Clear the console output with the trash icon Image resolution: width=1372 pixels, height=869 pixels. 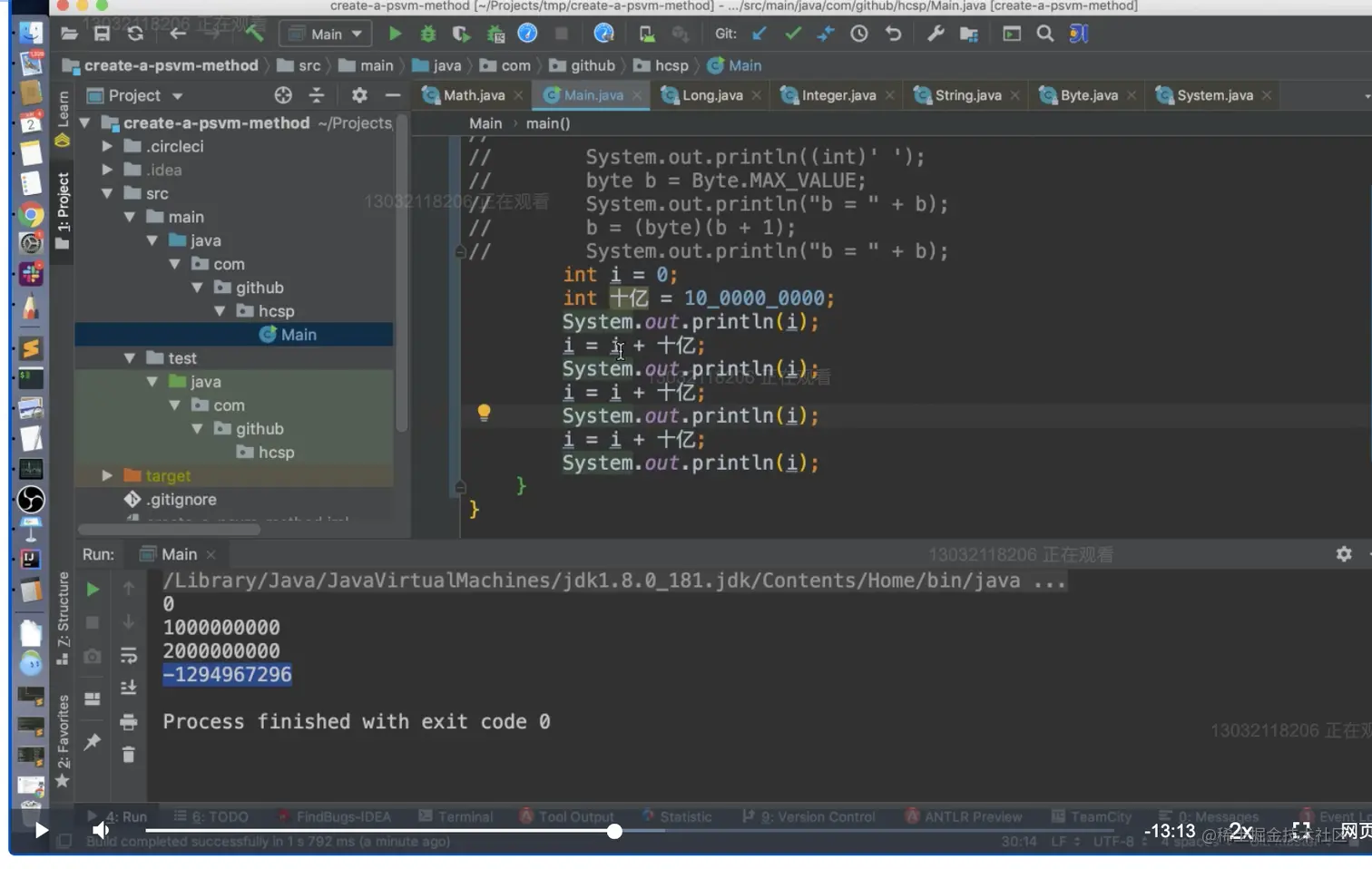(129, 755)
